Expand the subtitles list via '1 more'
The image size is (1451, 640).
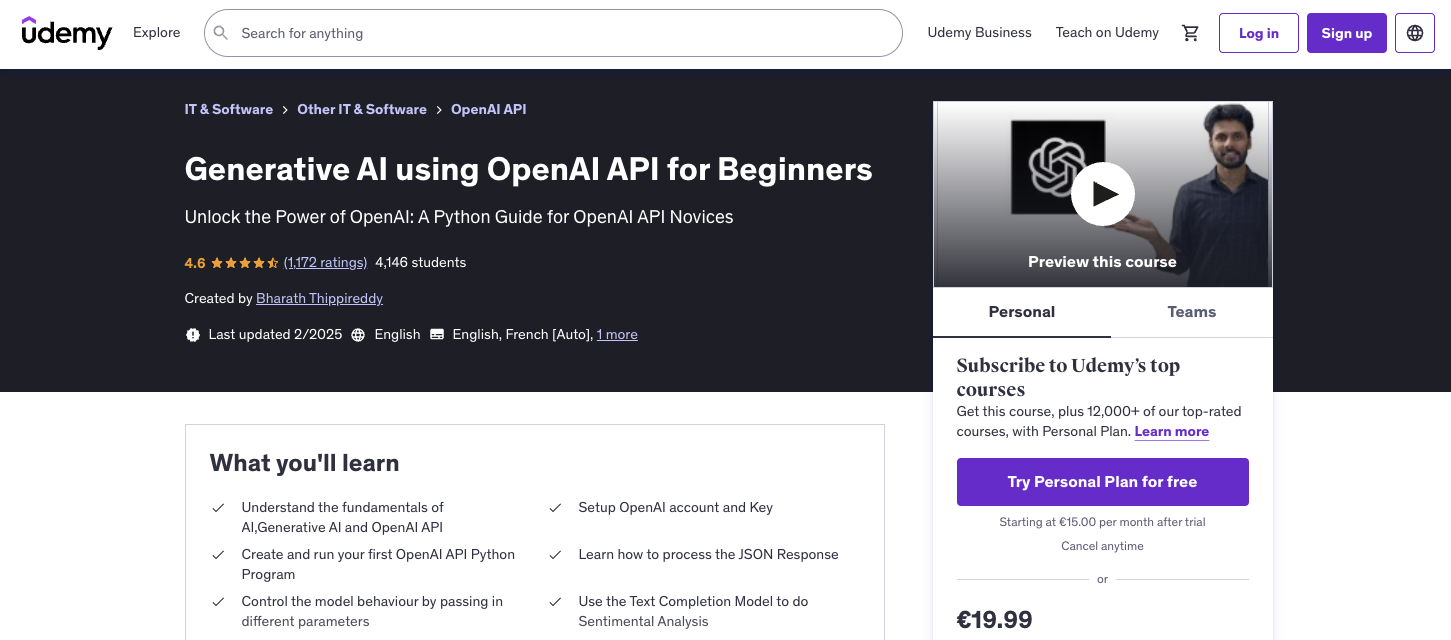pyautogui.click(x=616, y=334)
